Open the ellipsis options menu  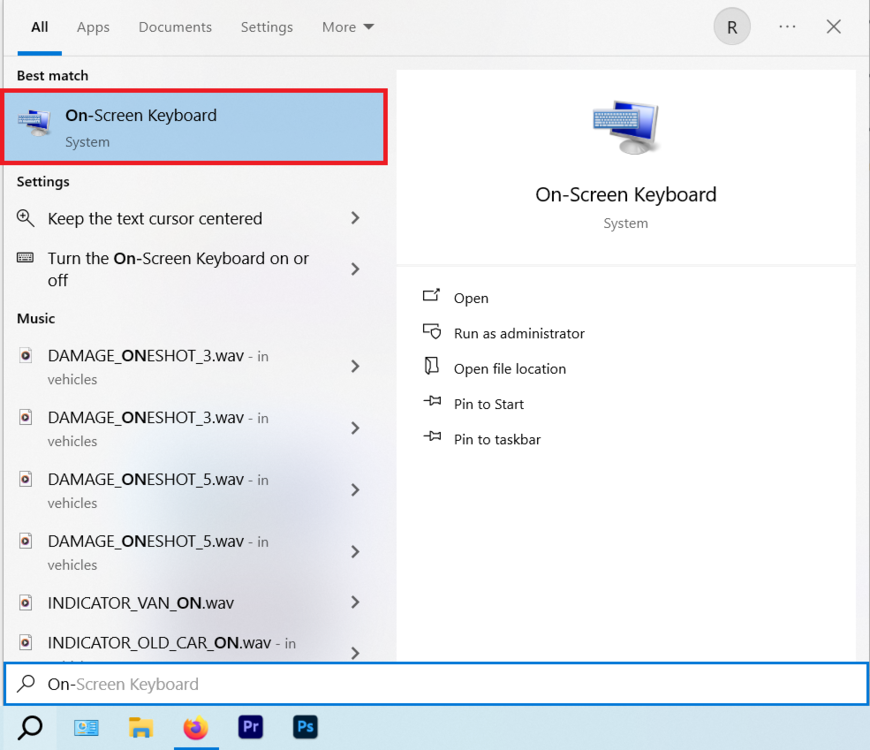tap(787, 27)
